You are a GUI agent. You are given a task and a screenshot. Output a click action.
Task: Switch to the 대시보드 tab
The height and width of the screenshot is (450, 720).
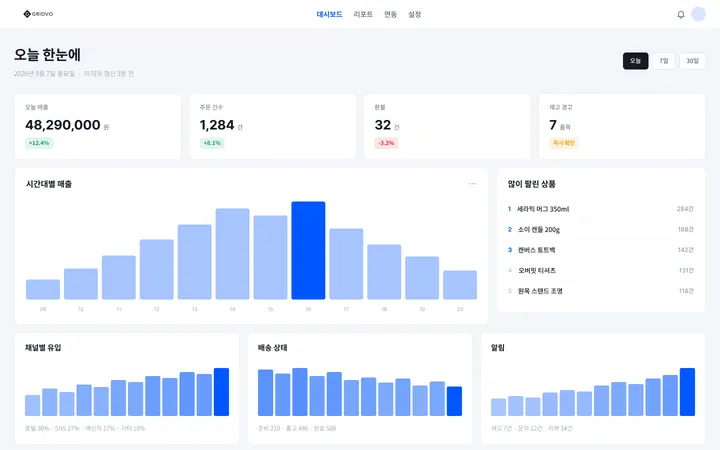coord(329,14)
